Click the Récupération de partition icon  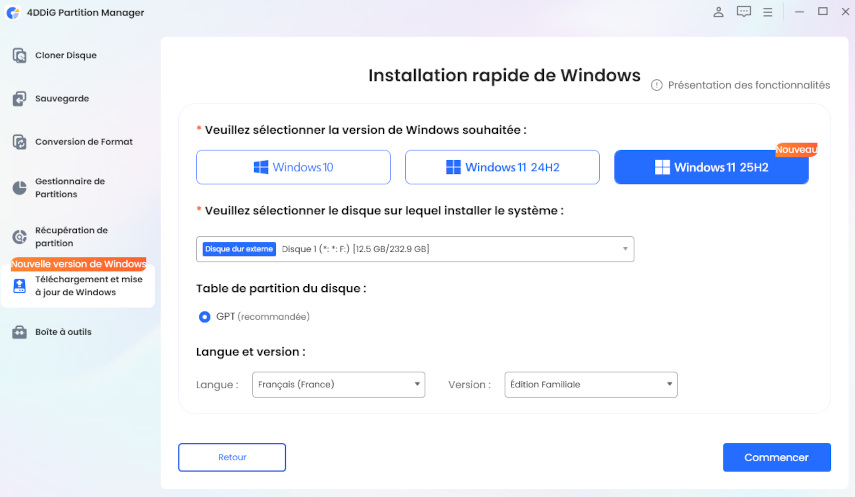coord(20,237)
